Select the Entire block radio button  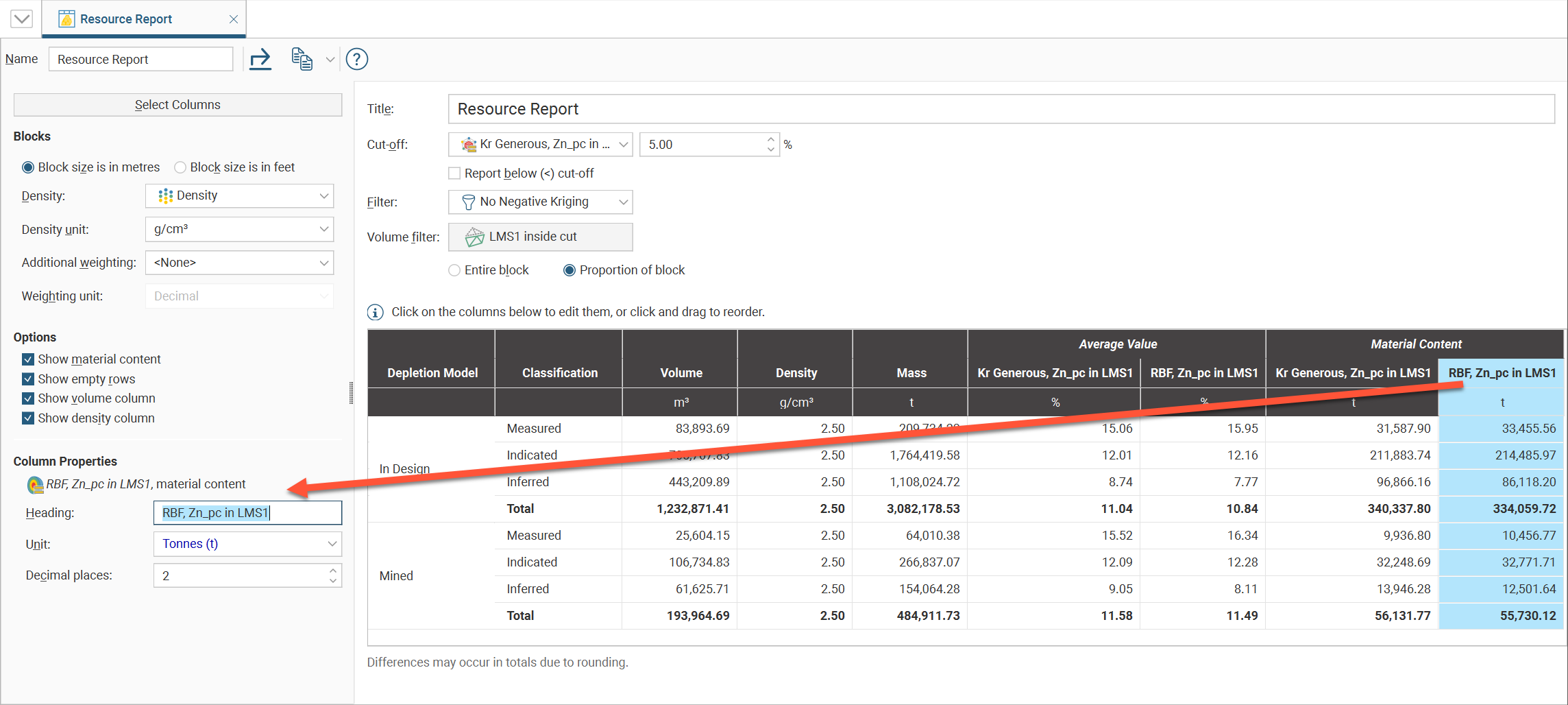point(454,270)
